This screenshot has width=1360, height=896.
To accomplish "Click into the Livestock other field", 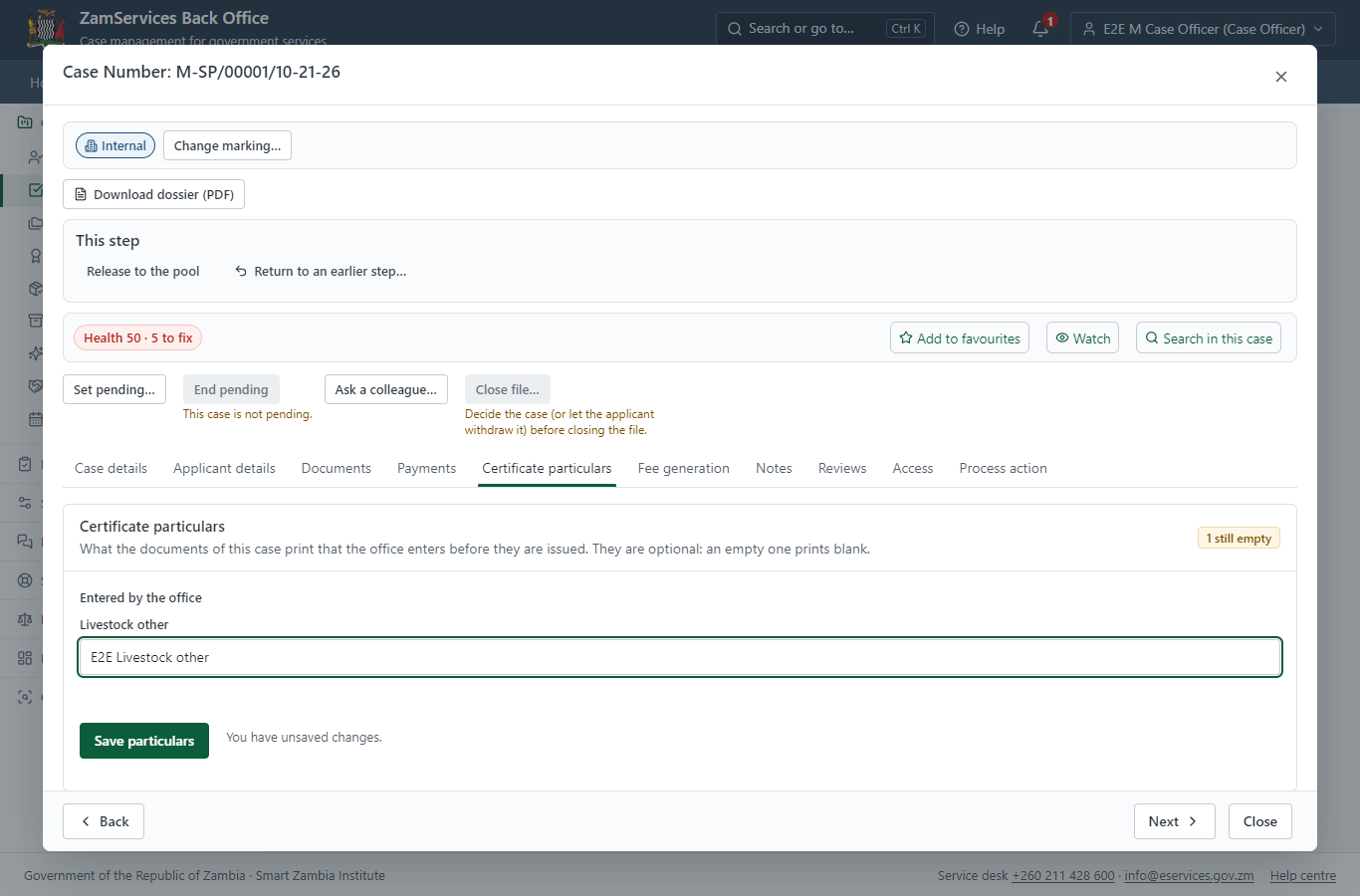I will [680, 657].
